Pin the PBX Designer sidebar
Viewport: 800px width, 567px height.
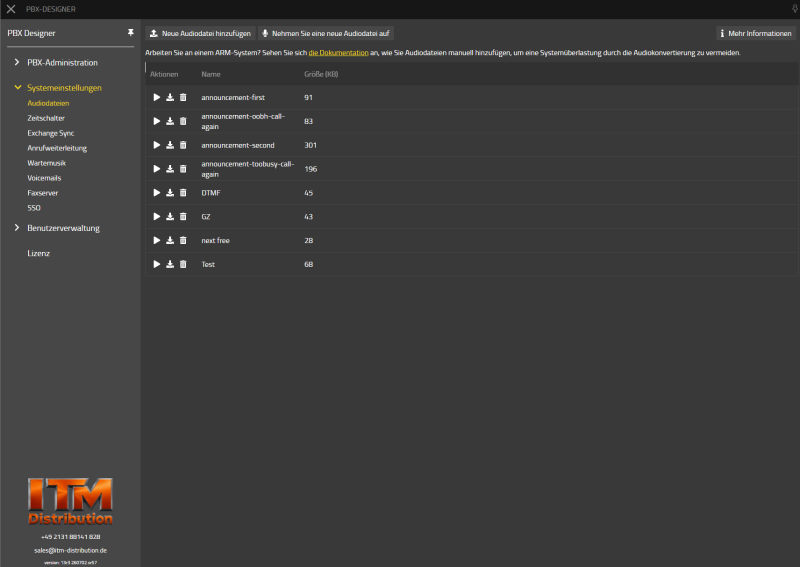(131, 33)
